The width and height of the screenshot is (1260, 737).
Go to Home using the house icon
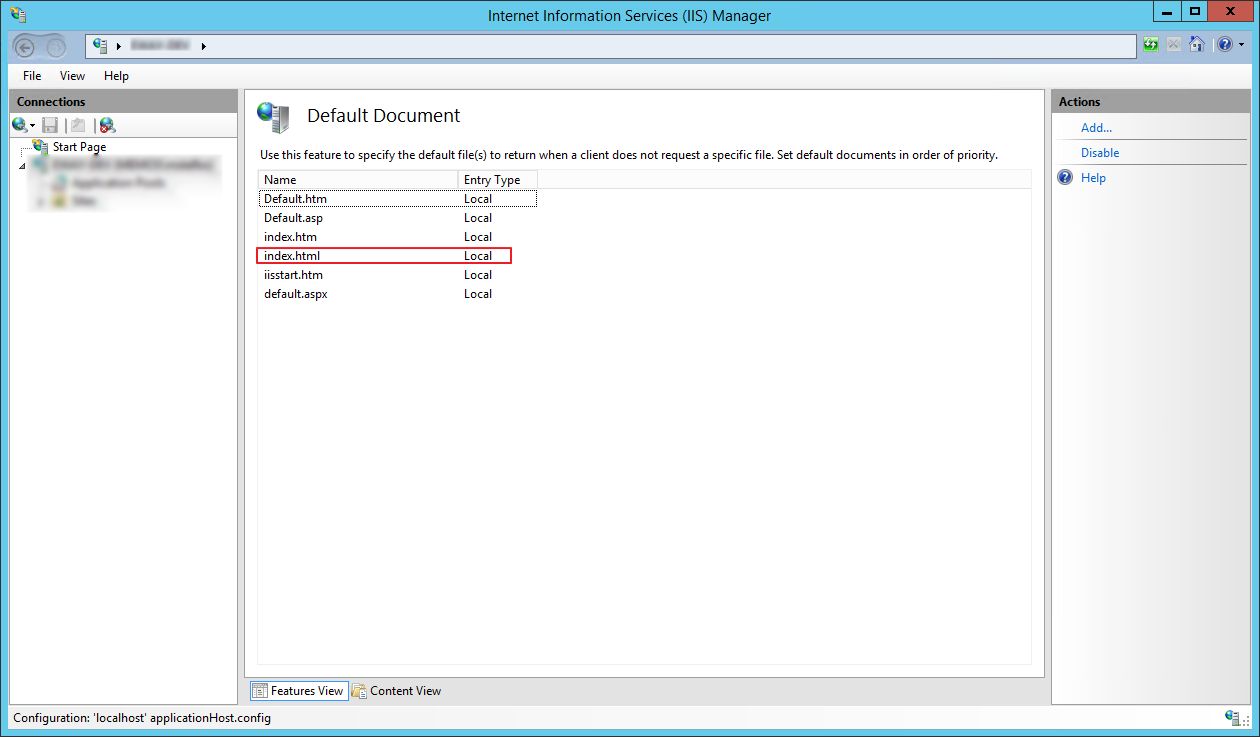click(x=1196, y=45)
